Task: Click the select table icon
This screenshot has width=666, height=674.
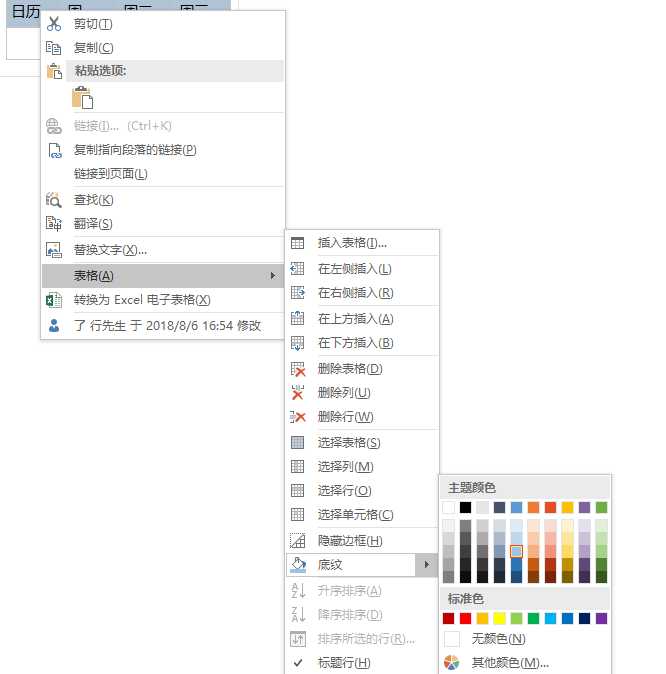Action: [298, 443]
